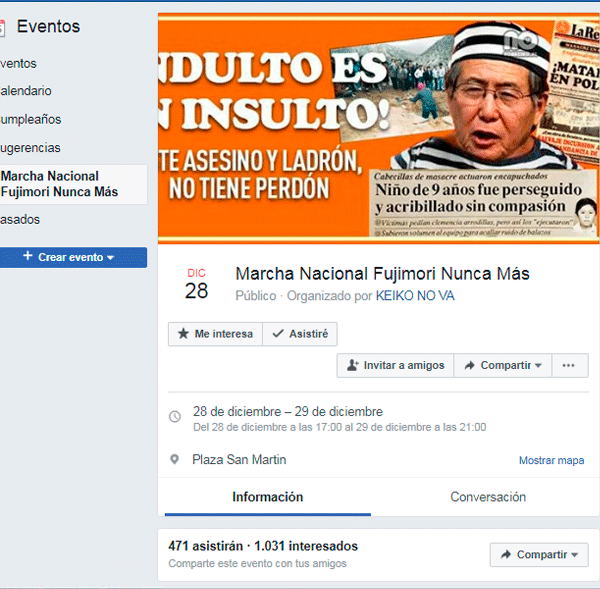Open Sugerencias in the events sidebar

[30, 148]
